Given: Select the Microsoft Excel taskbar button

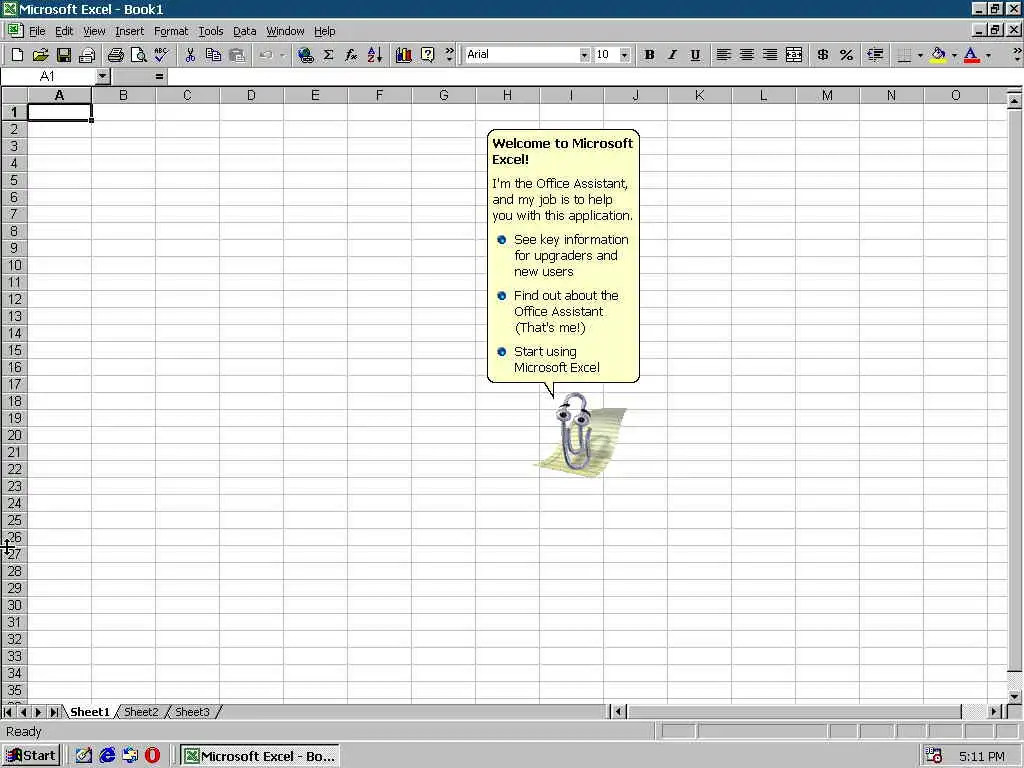Looking at the screenshot, I should click(x=260, y=756).
